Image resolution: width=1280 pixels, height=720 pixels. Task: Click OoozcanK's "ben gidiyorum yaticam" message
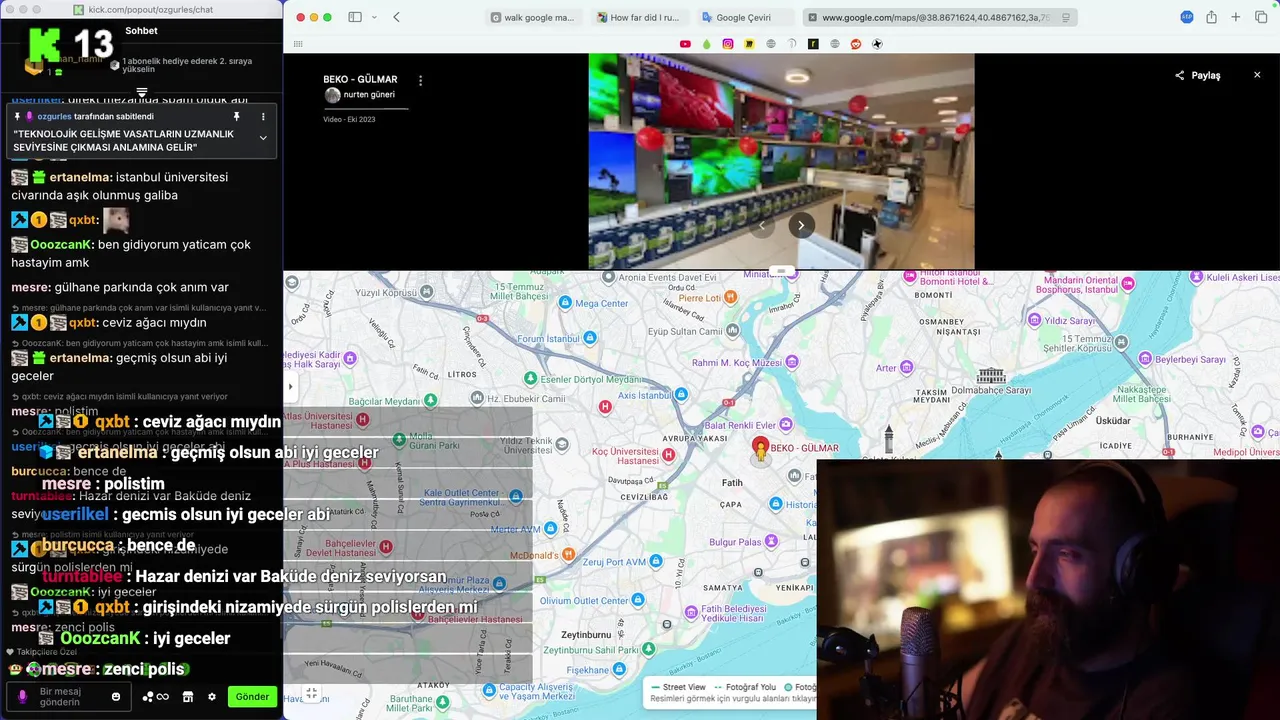[131, 253]
